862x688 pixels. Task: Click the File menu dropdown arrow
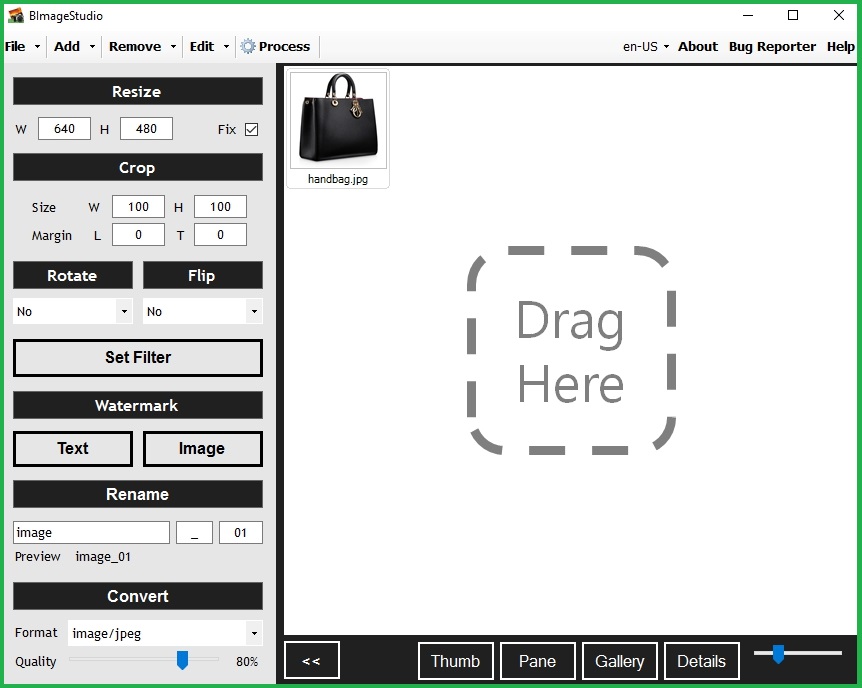click(x=37, y=47)
